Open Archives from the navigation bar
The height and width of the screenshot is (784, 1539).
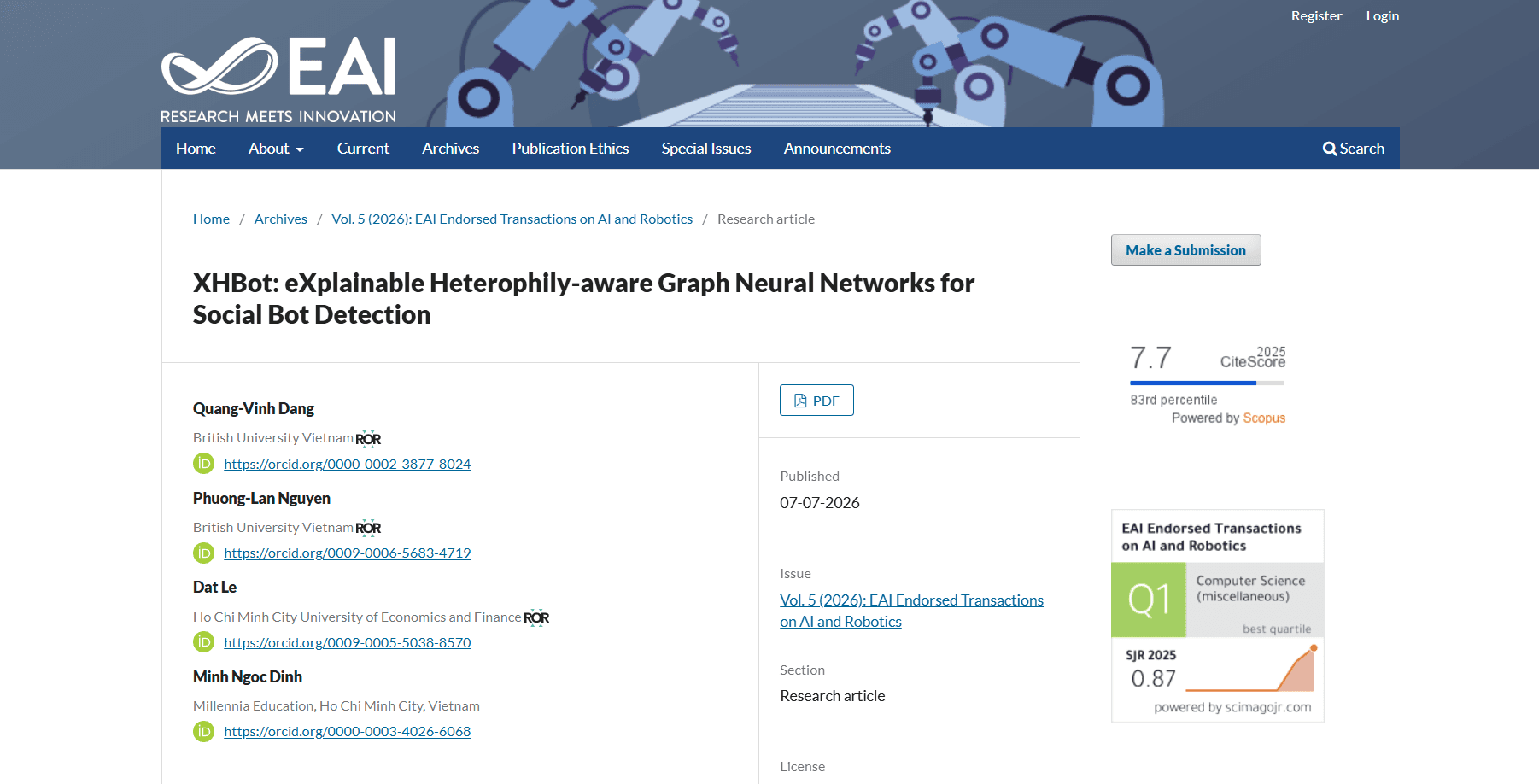click(x=450, y=149)
